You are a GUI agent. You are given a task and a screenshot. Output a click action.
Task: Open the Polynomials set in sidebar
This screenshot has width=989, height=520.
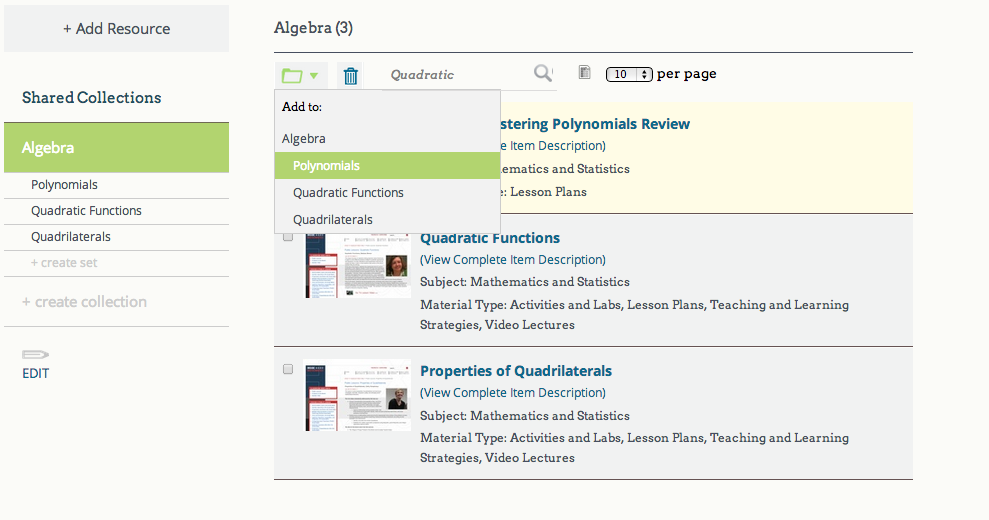(x=64, y=185)
